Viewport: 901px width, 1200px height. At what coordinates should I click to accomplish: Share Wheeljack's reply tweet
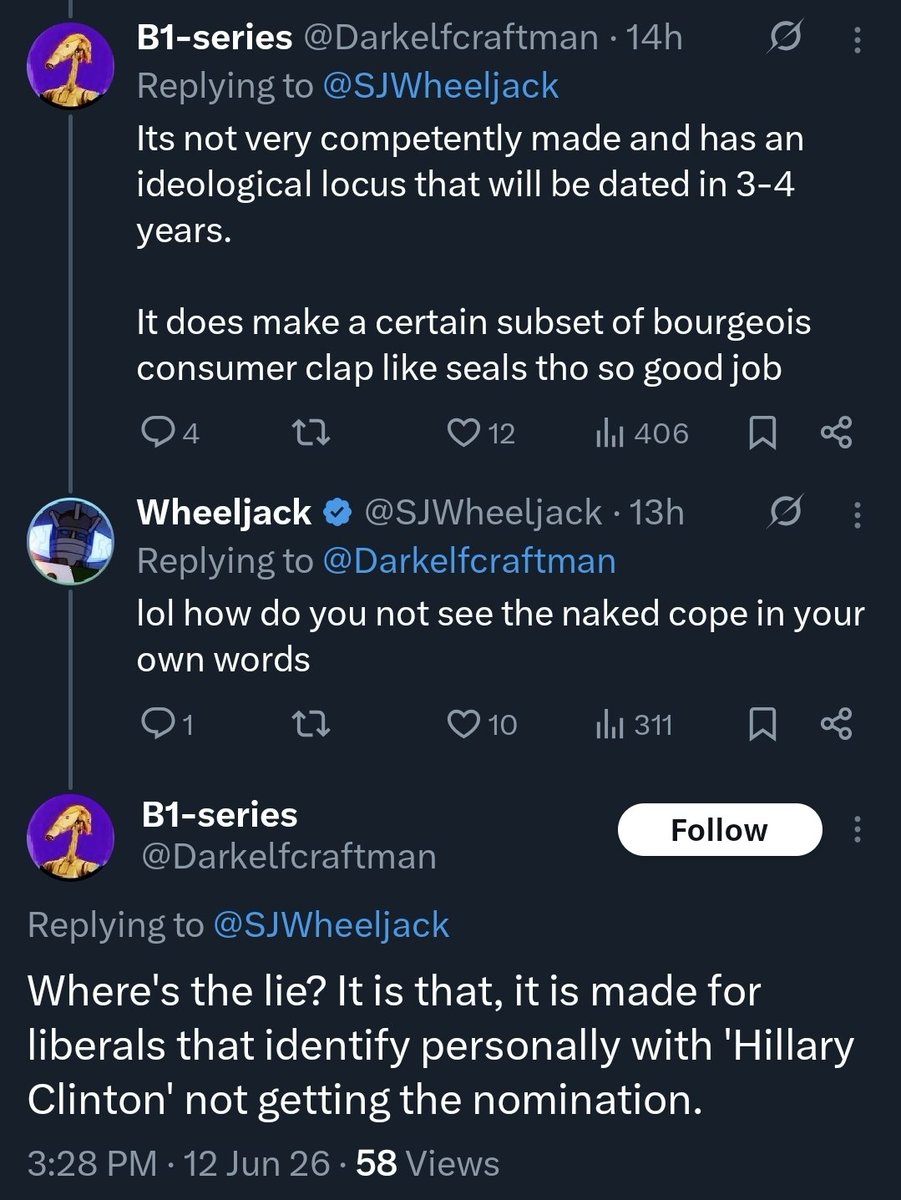click(x=836, y=724)
